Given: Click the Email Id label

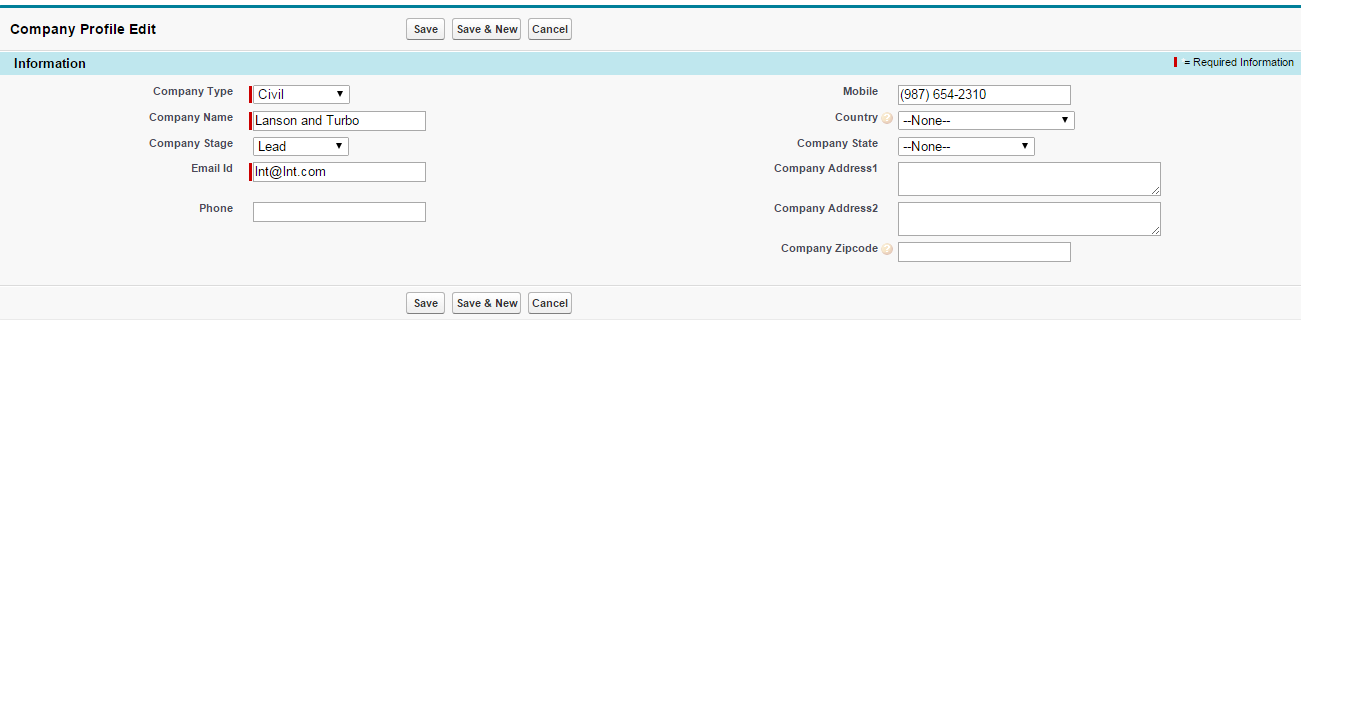Looking at the screenshot, I should tap(212, 168).
